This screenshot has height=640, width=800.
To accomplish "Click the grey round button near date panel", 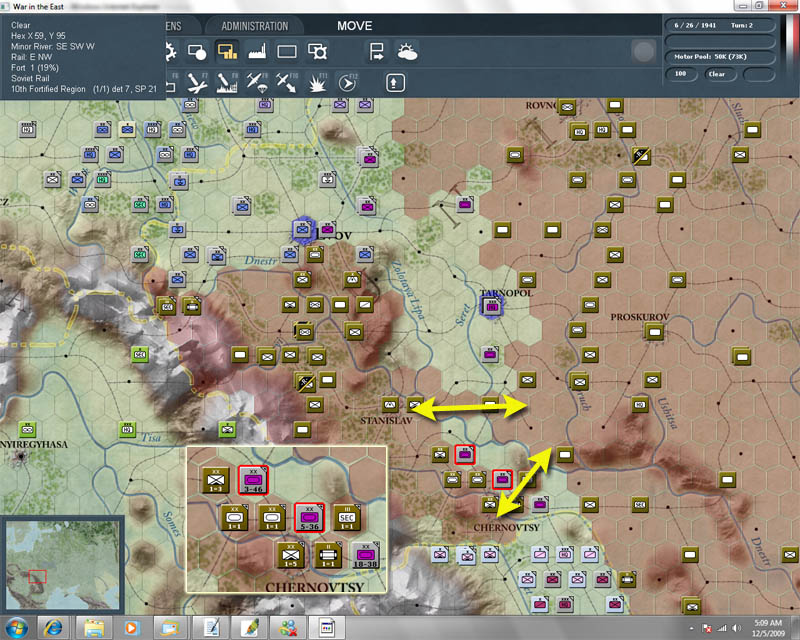I will [x=643, y=52].
